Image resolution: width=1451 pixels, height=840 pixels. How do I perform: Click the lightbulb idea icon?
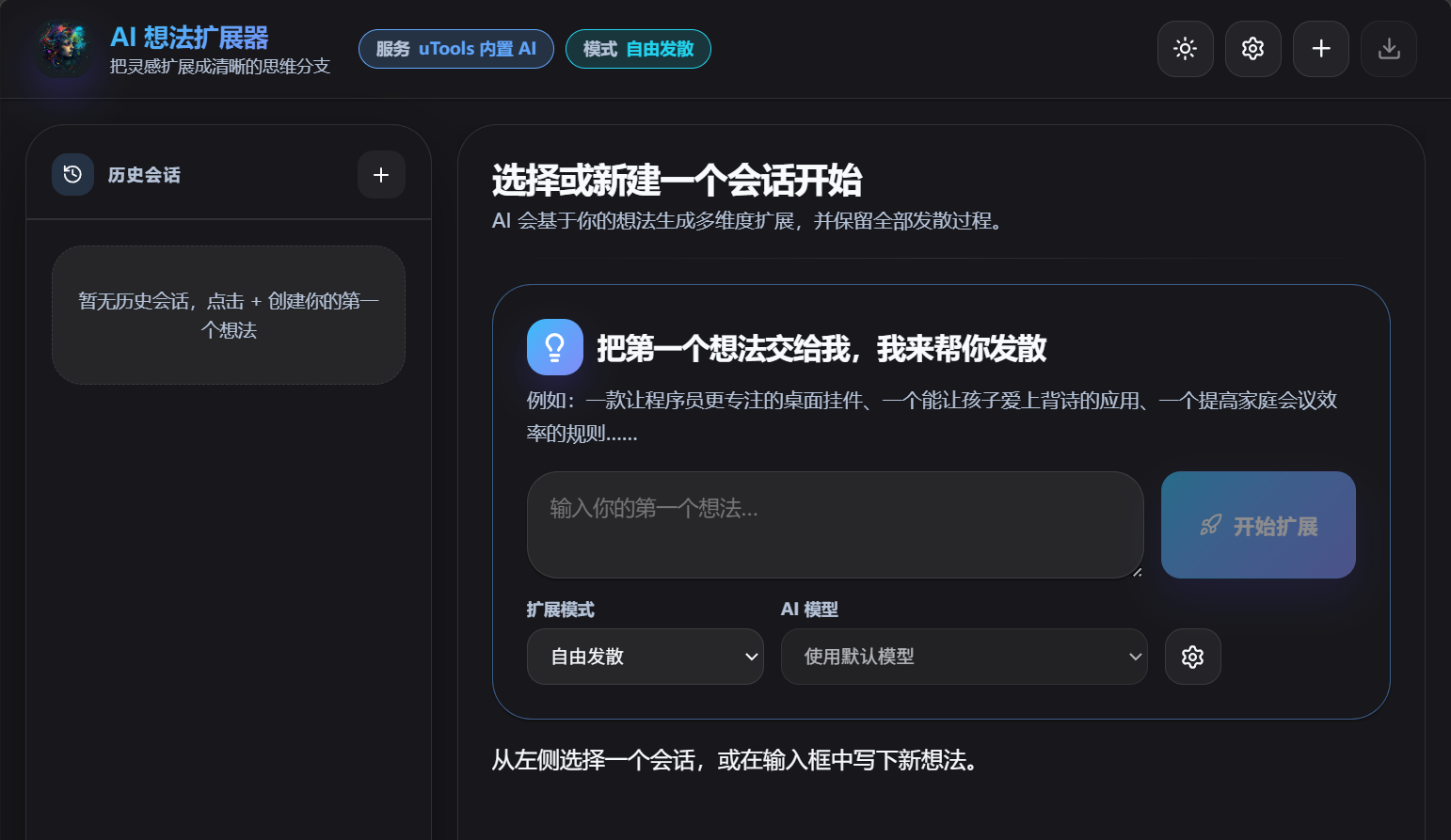point(555,347)
